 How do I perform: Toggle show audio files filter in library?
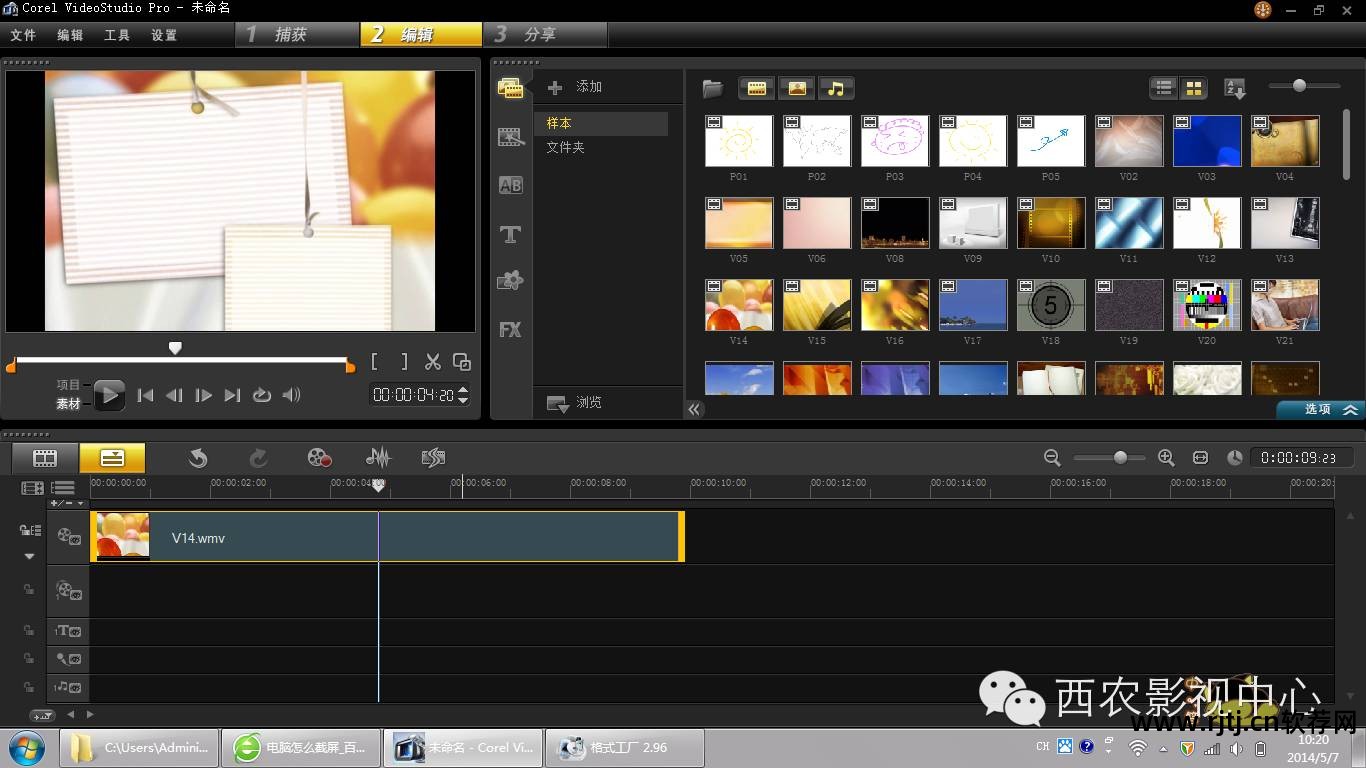[x=836, y=88]
